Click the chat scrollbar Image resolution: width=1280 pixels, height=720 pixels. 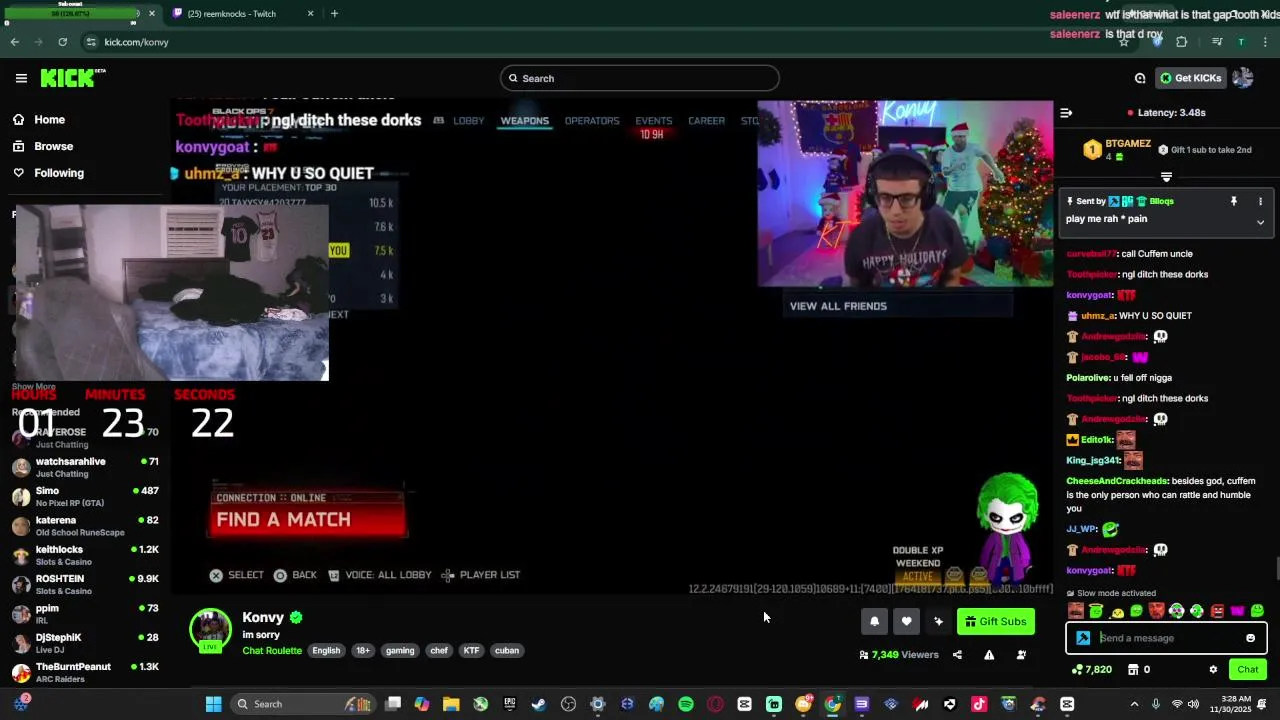point(1276,568)
